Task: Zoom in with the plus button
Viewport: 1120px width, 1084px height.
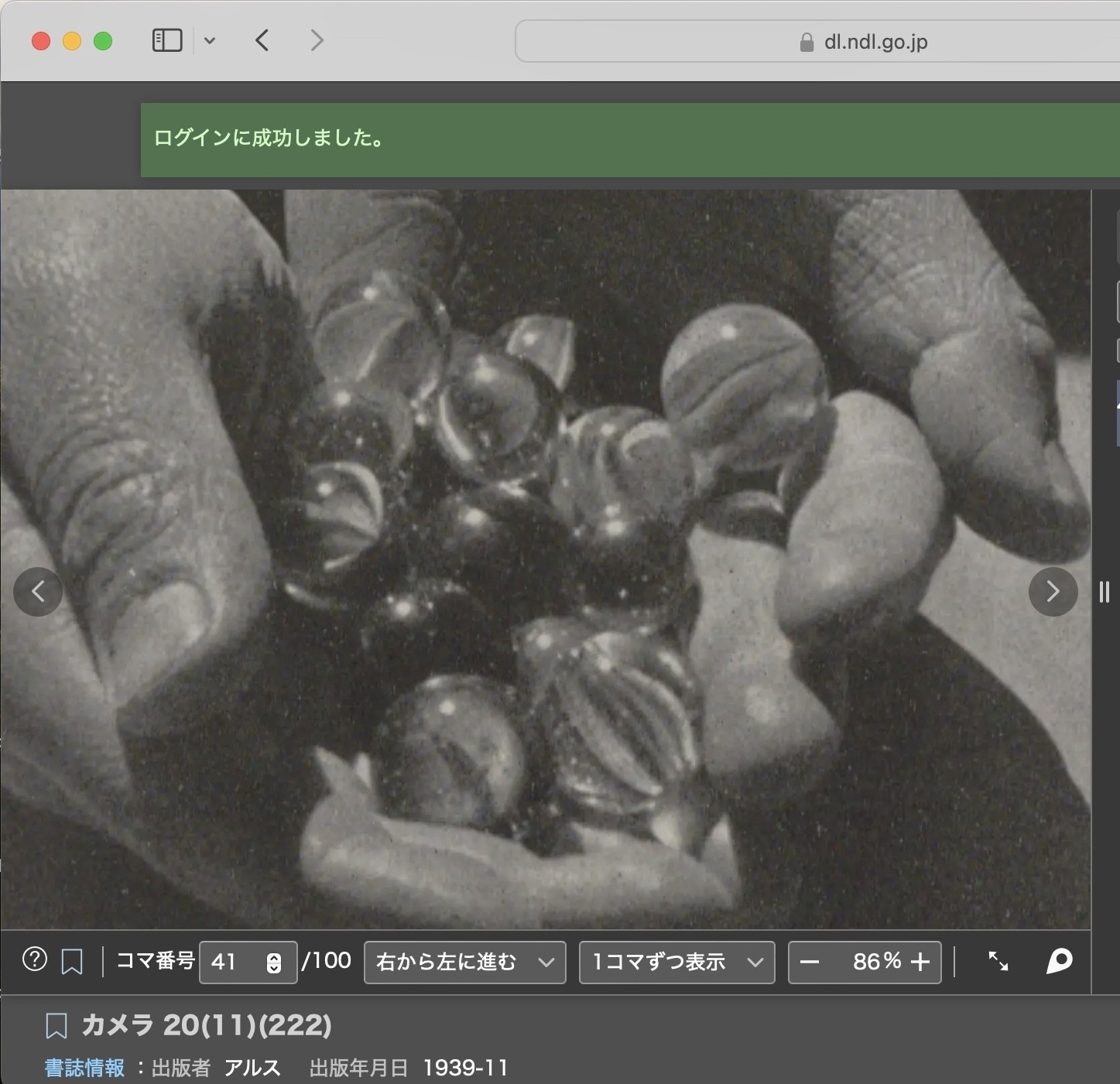Action: (x=920, y=962)
